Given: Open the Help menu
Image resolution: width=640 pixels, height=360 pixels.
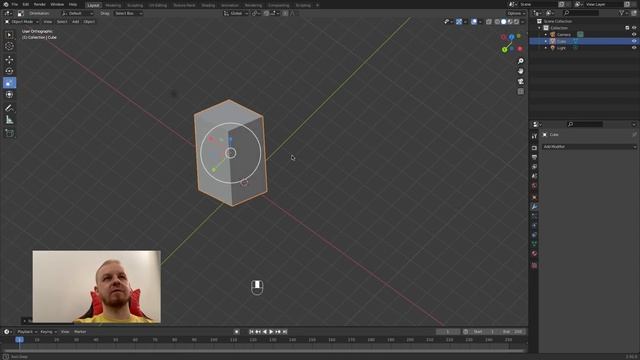Looking at the screenshot, I should coord(73,4).
